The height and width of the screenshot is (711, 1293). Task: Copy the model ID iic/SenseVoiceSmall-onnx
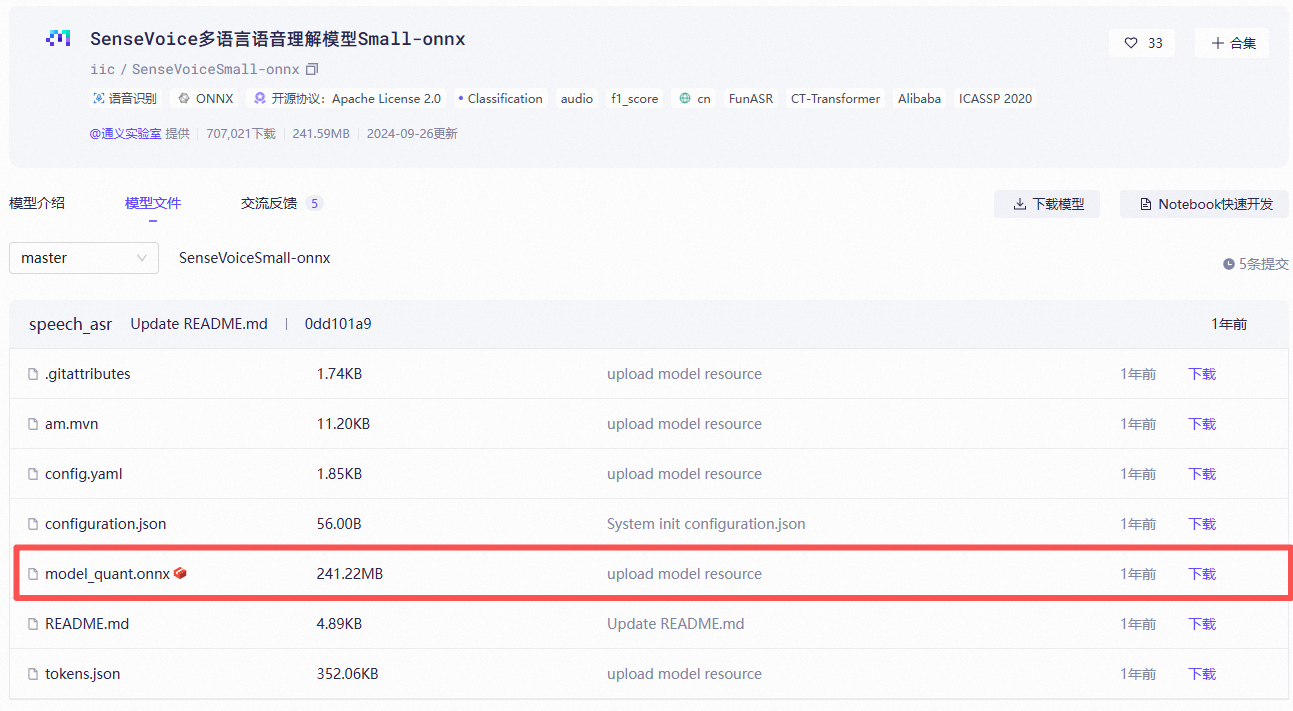[312, 69]
